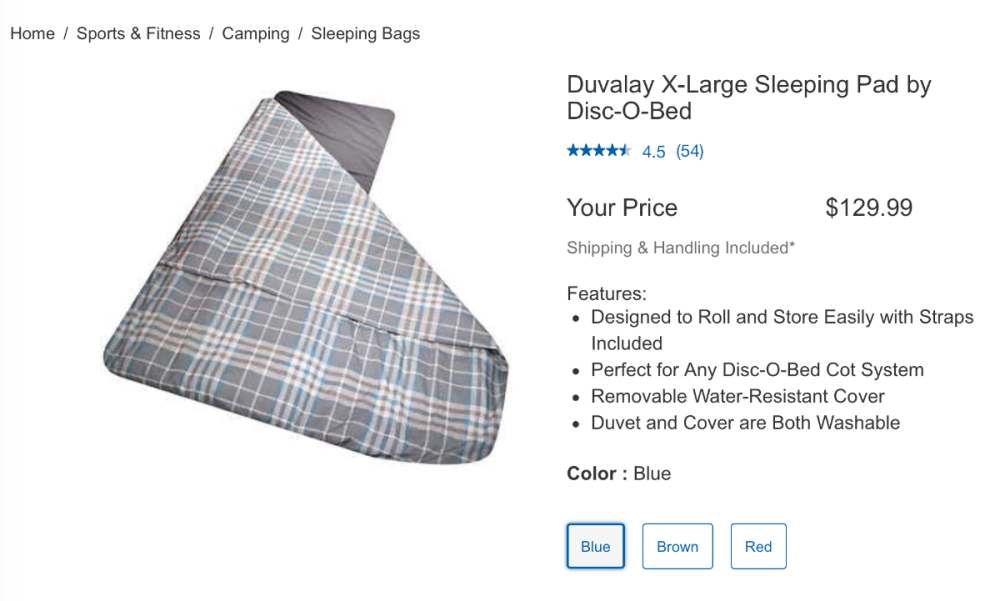Open the Sleeping Bags breadcrumb
Screen dimensions: 1000x601
[365, 33]
